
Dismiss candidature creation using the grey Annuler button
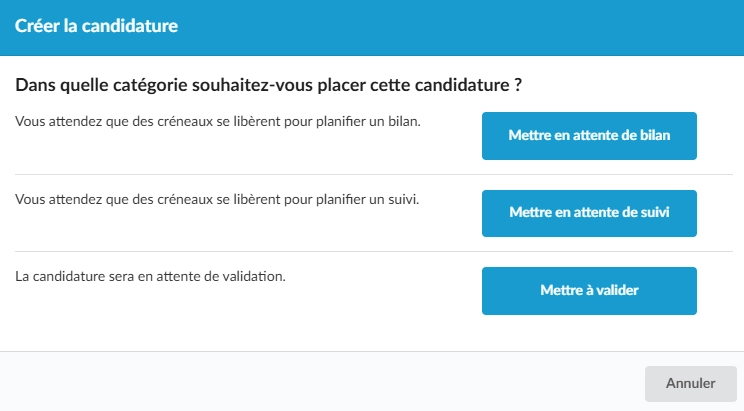click(690, 383)
